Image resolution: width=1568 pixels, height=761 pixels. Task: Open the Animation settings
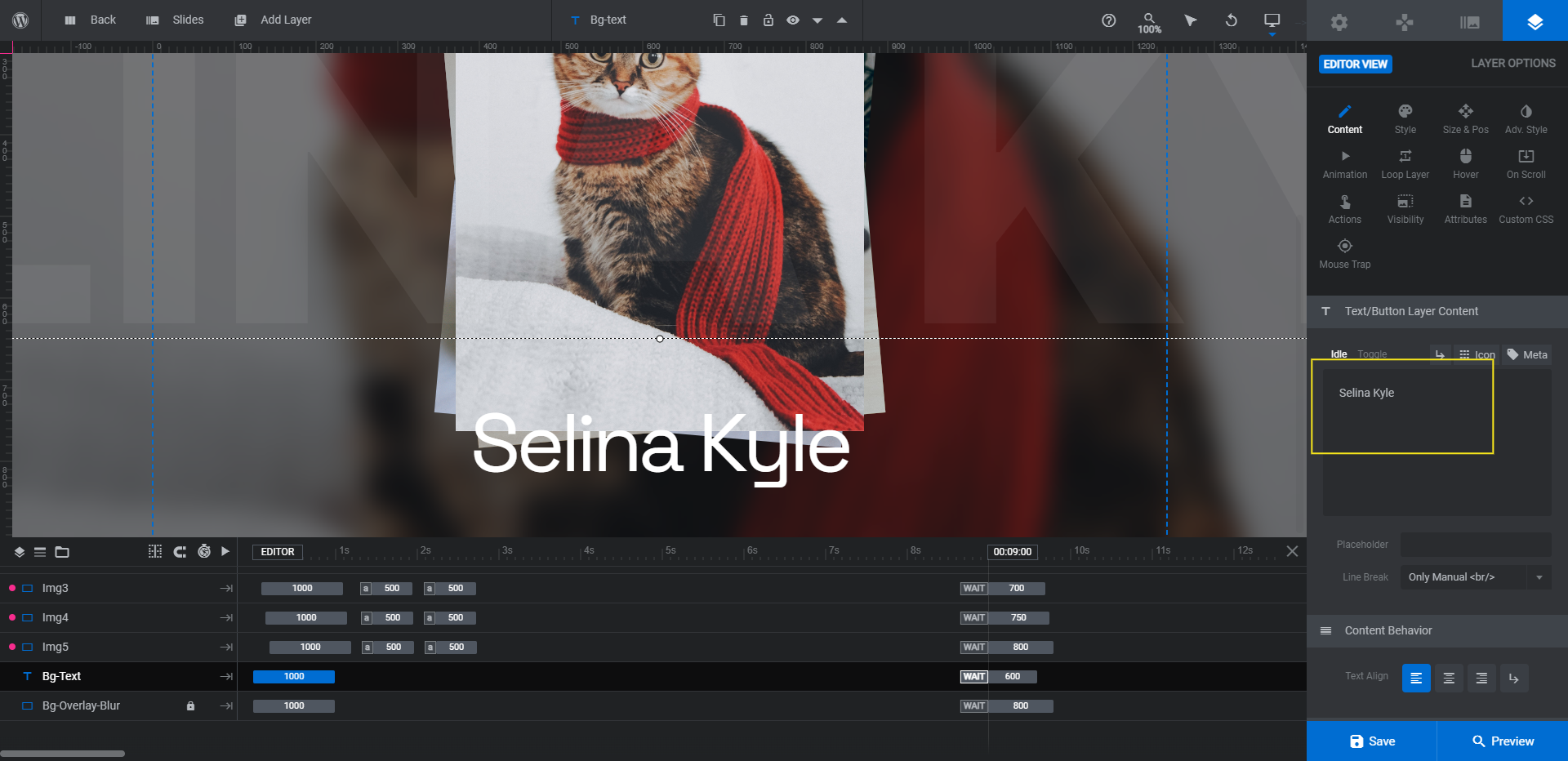click(1345, 164)
